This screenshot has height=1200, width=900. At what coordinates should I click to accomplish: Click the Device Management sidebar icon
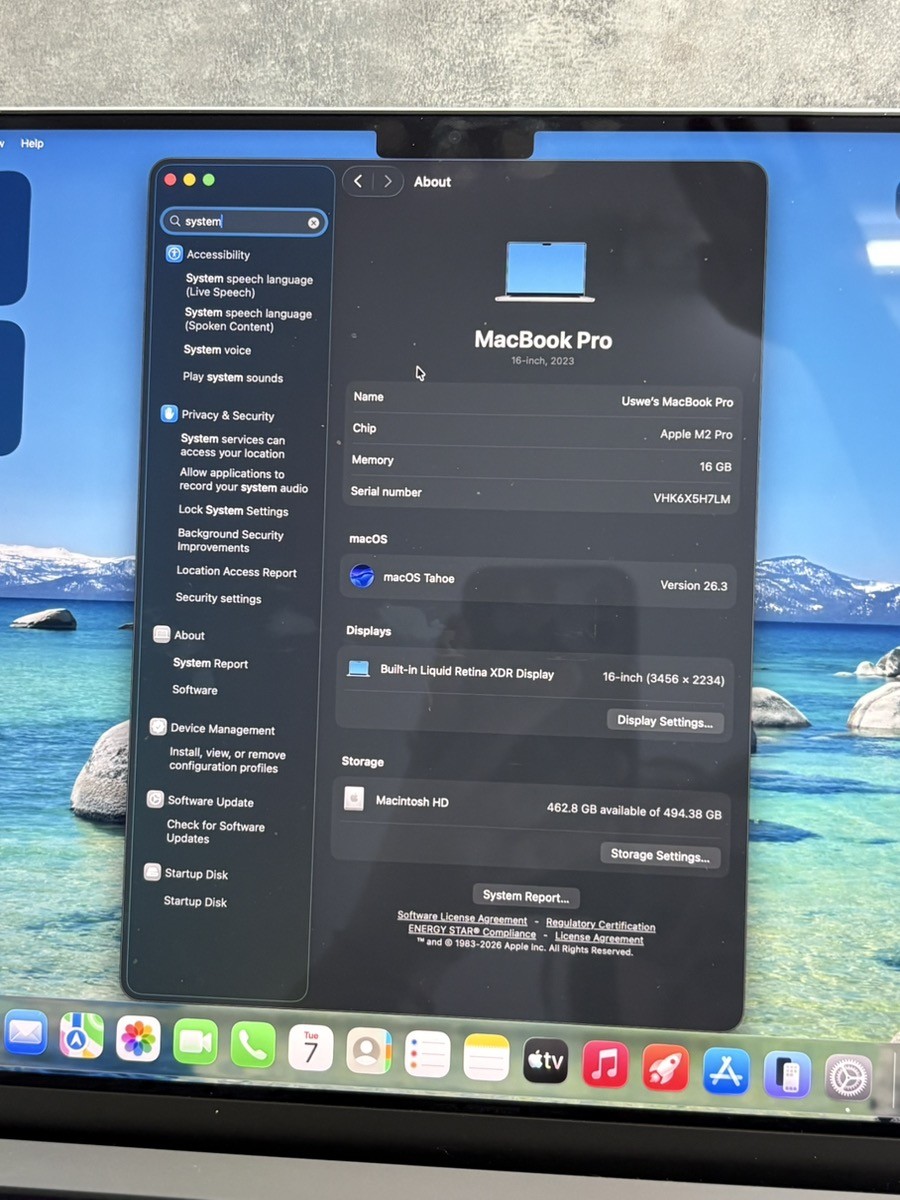click(157, 727)
